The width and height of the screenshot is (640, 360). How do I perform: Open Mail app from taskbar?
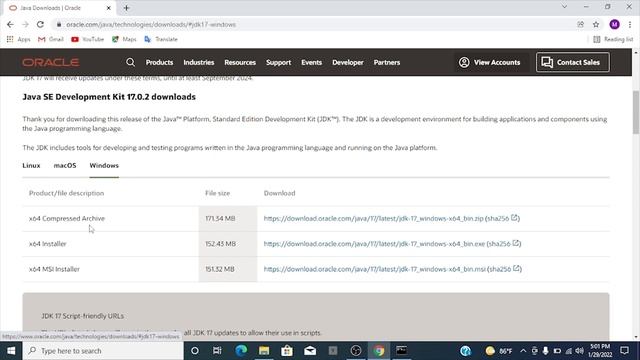(310, 351)
